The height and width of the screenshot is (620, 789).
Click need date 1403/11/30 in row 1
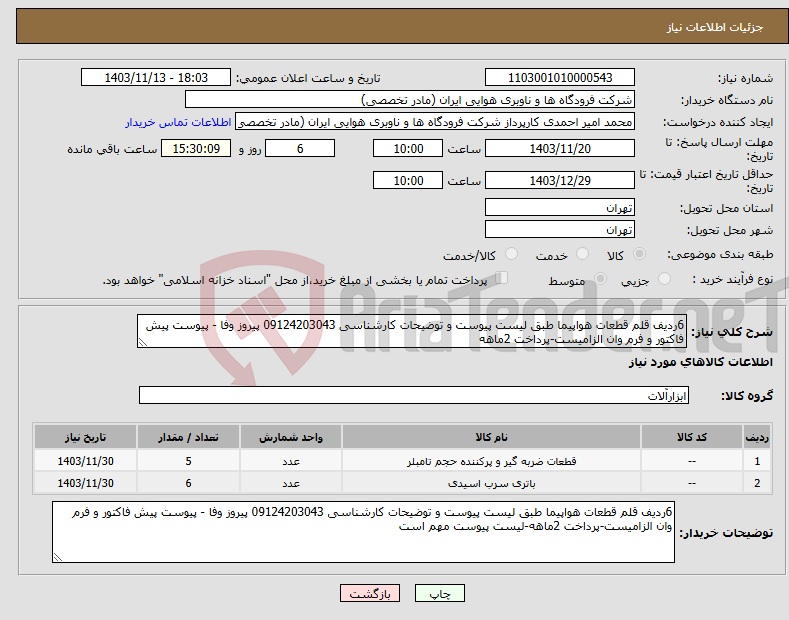[x=85, y=460]
